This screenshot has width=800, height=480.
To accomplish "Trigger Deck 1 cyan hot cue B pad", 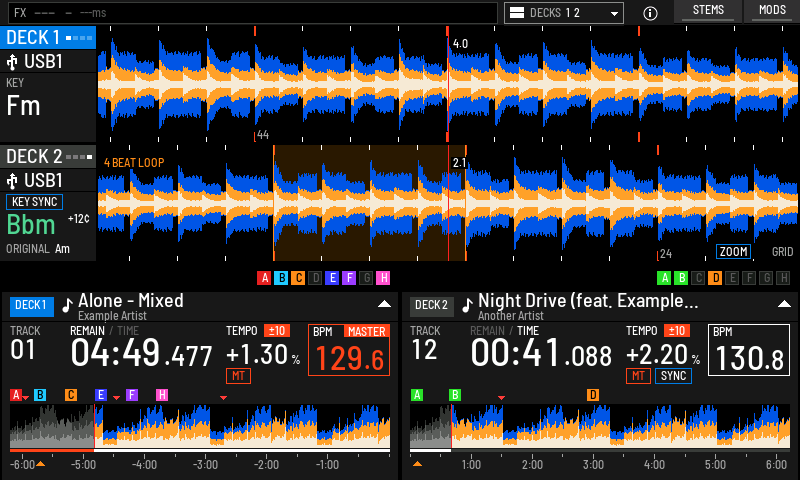I will coord(281,278).
